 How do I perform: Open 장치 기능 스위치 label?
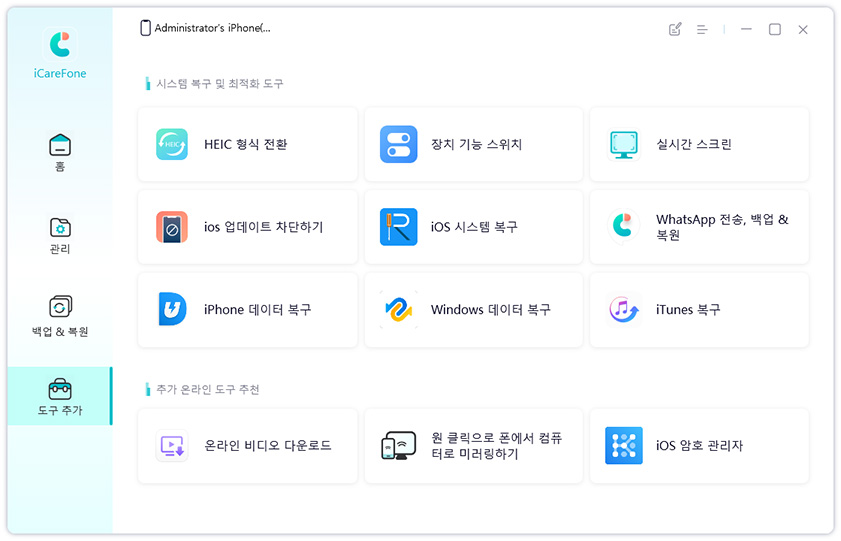point(476,144)
